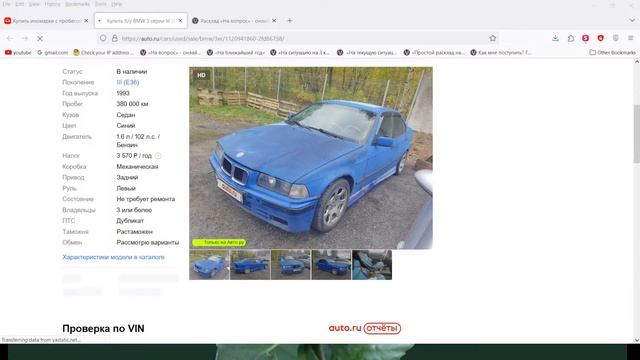Open the «На ситуацию на 3 к...» bookmark
The height and width of the screenshot is (360, 640).
[x=300, y=53]
